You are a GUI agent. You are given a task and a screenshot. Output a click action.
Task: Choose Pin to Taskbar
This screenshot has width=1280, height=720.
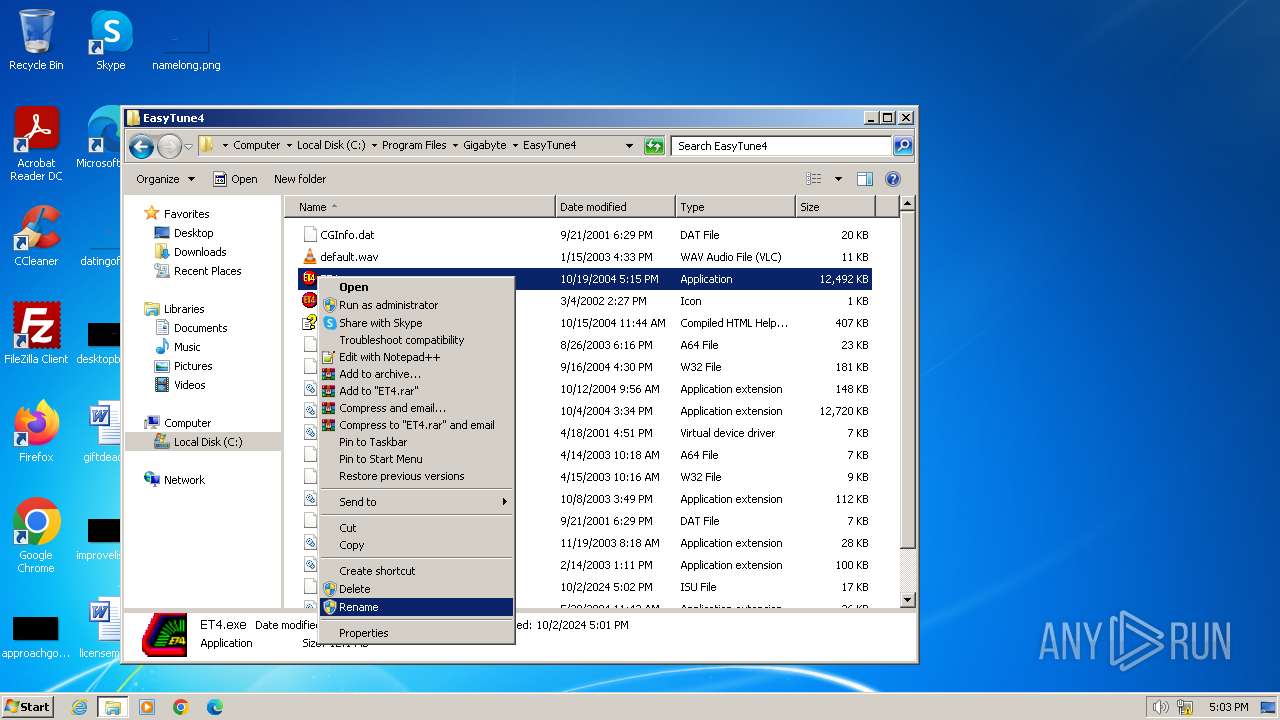416,442
